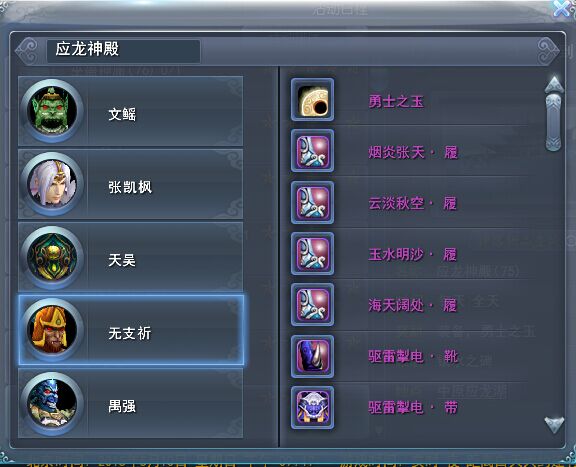Click the 文鳐 green boss portrait
The height and width of the screenshot is (467, 576).
pyautogui.click(x=52, y=111)
